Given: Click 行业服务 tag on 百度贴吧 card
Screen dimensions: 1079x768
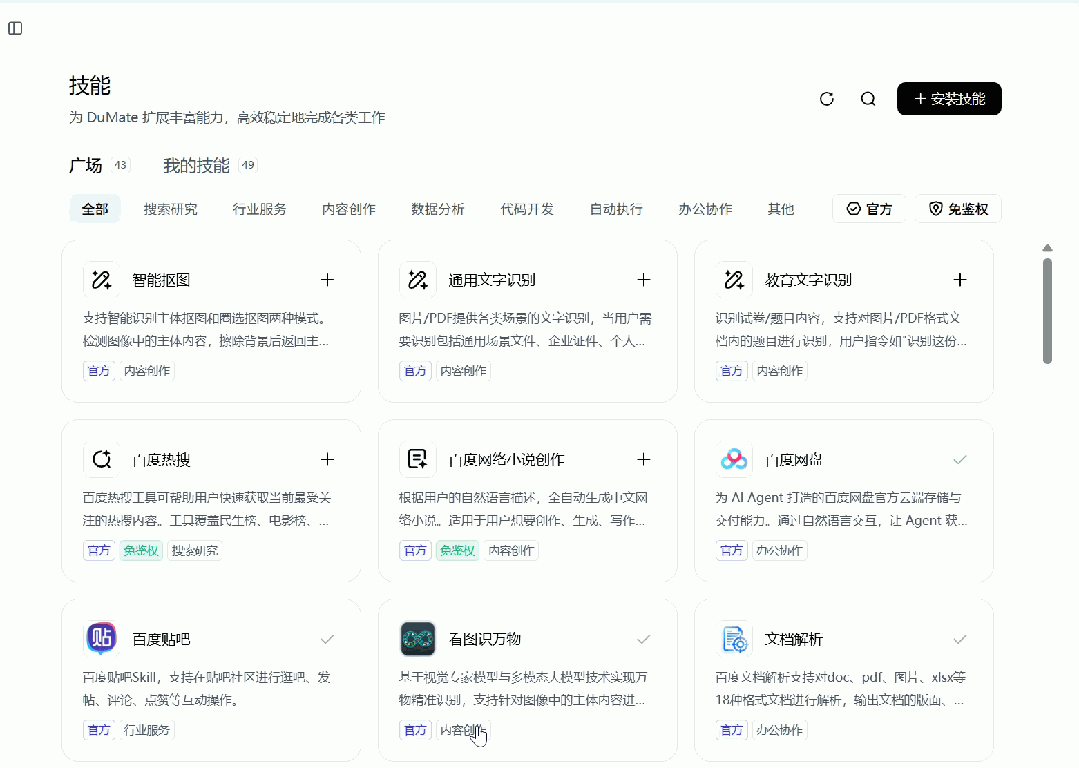Looking at the screenshot, I should (x=147, y=730).
